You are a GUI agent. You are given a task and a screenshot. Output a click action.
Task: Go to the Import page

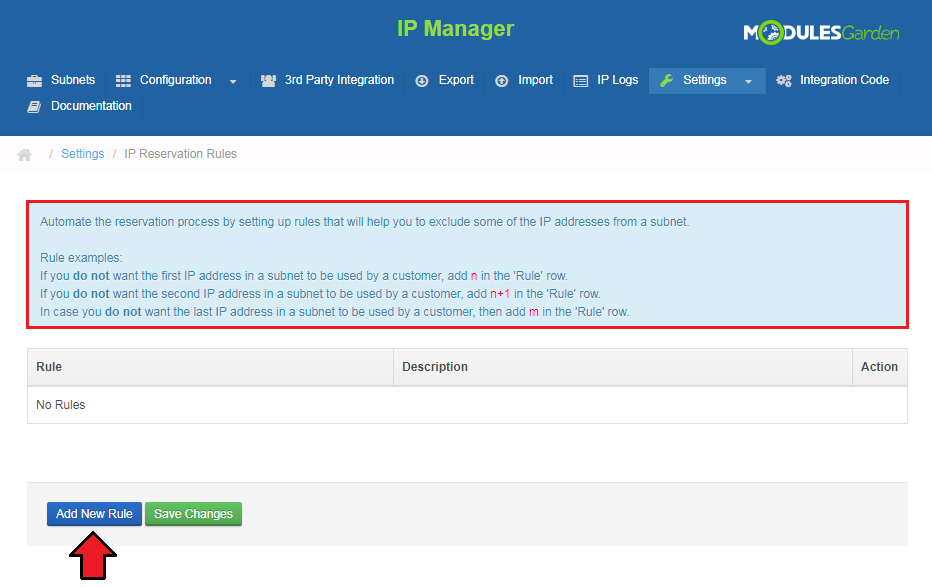[x=536, y=80]
